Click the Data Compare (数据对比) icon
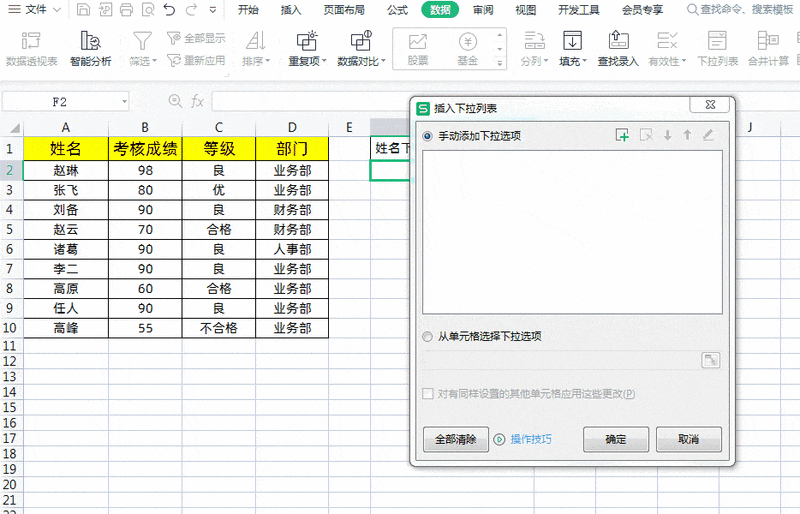 click(360, 42)
